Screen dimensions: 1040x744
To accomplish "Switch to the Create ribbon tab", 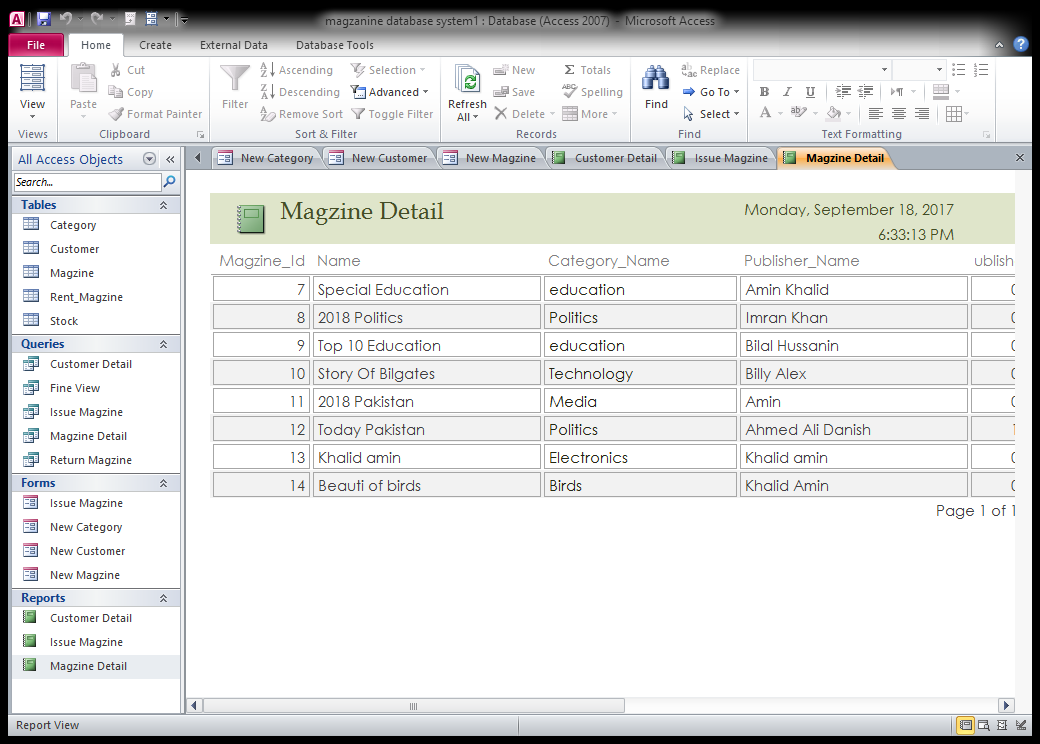I will click(155, 44).
